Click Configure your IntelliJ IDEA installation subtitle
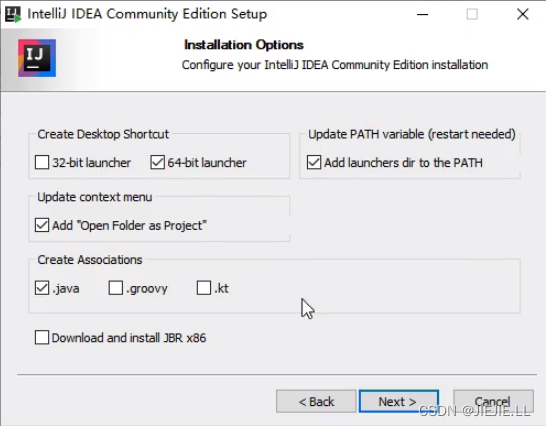546x426 pixels. 335,65
